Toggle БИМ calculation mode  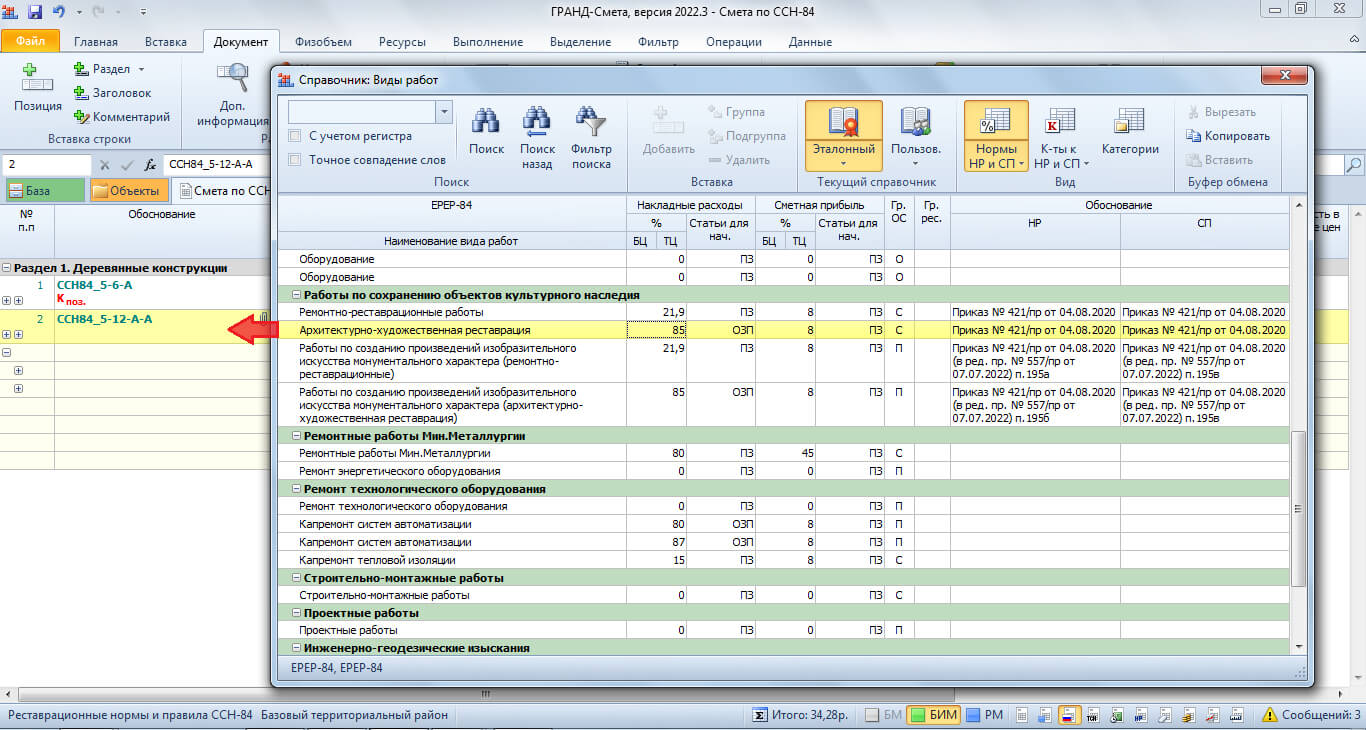click(x=933, y=715)
